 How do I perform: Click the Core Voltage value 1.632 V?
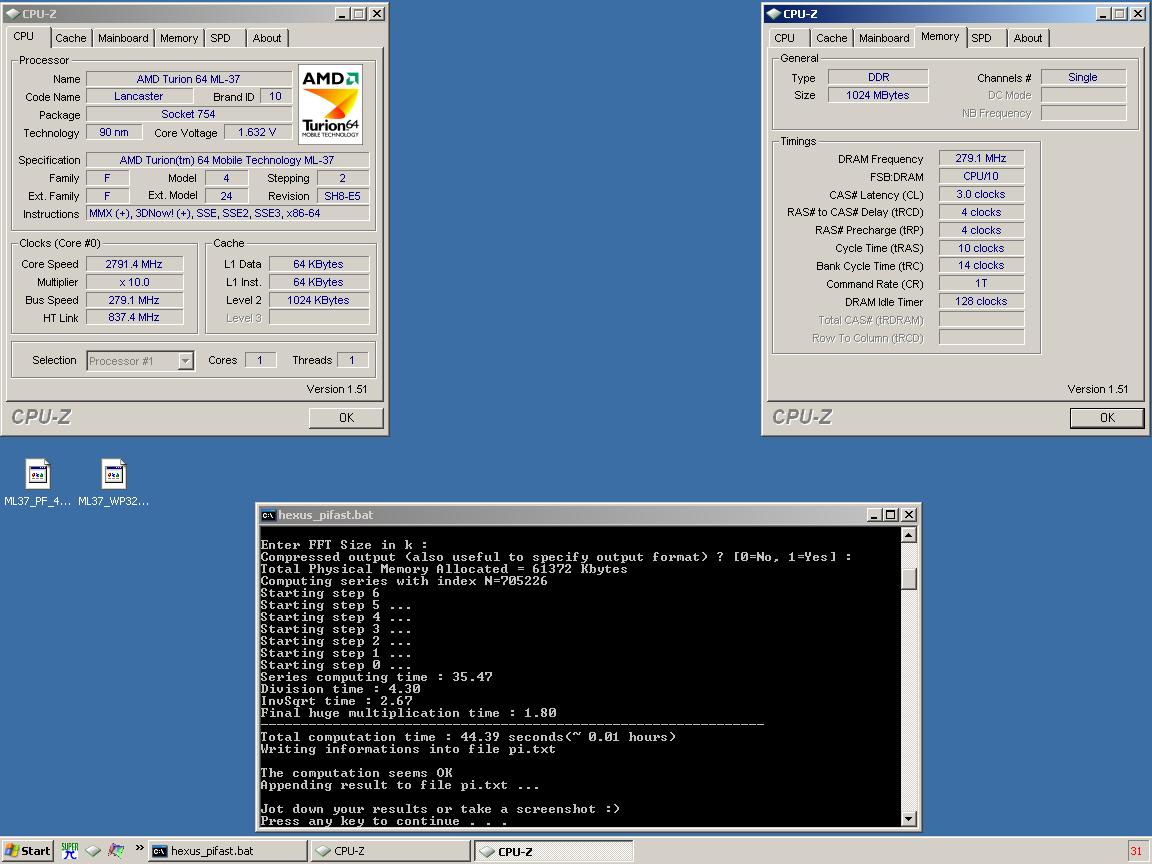(257, 132)
